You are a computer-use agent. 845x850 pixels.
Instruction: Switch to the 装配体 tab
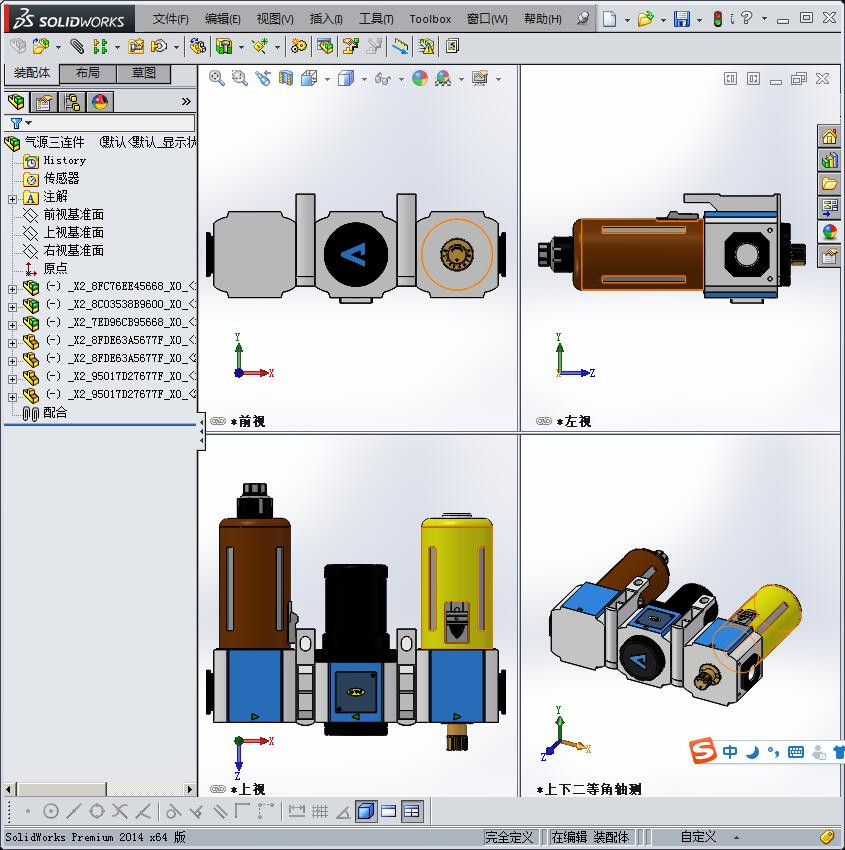point(31,73)
